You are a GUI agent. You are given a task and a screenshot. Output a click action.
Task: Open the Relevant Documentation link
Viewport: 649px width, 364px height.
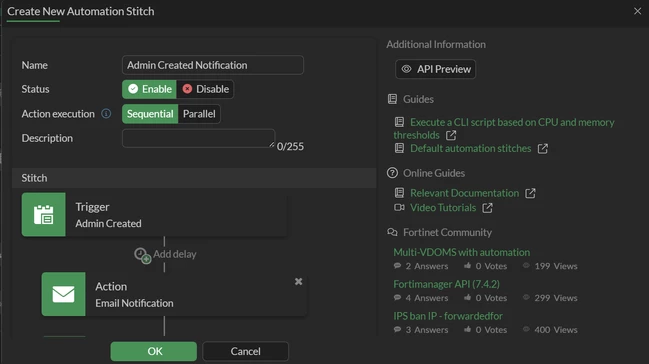pos(464,193)
